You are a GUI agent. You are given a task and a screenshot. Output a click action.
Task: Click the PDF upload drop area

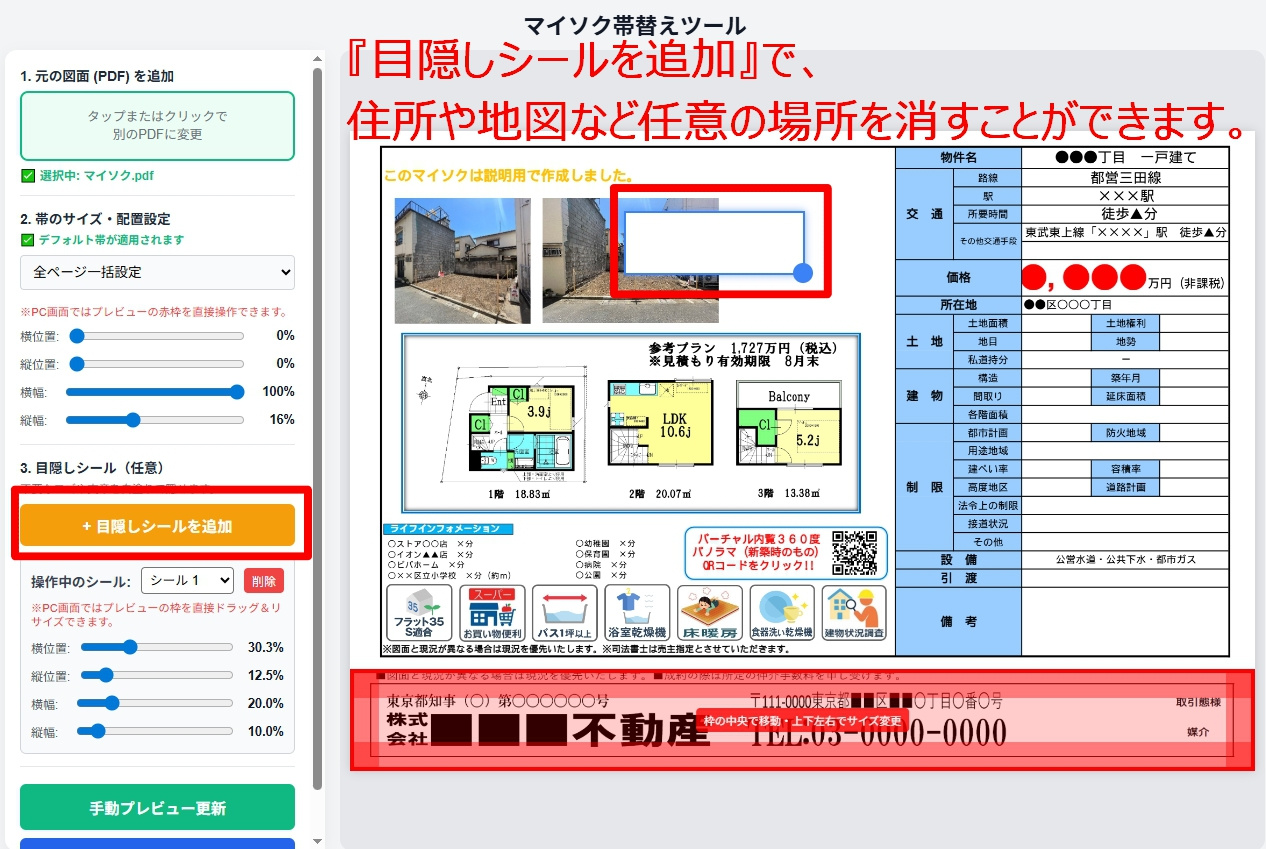[157, 126]
